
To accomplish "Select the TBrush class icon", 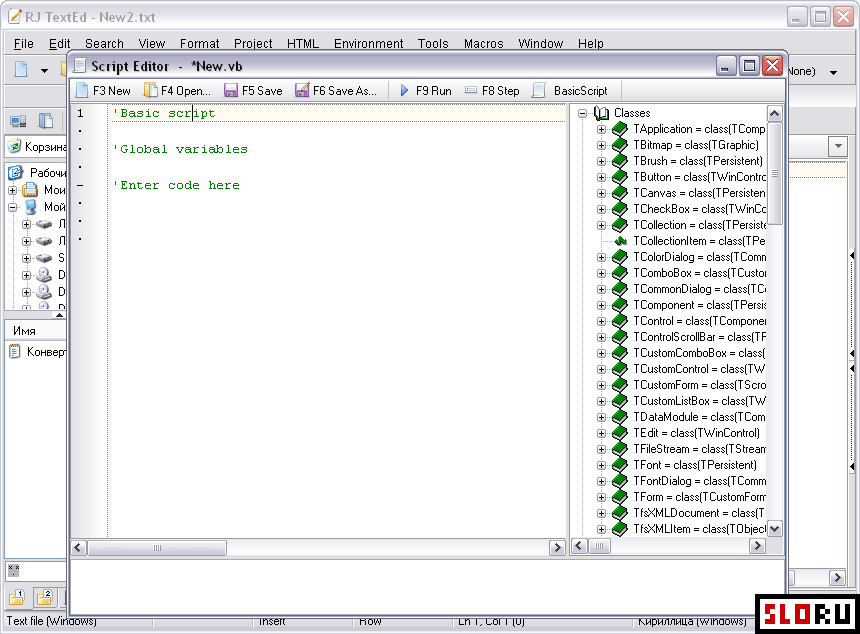I will coord(620,161).
